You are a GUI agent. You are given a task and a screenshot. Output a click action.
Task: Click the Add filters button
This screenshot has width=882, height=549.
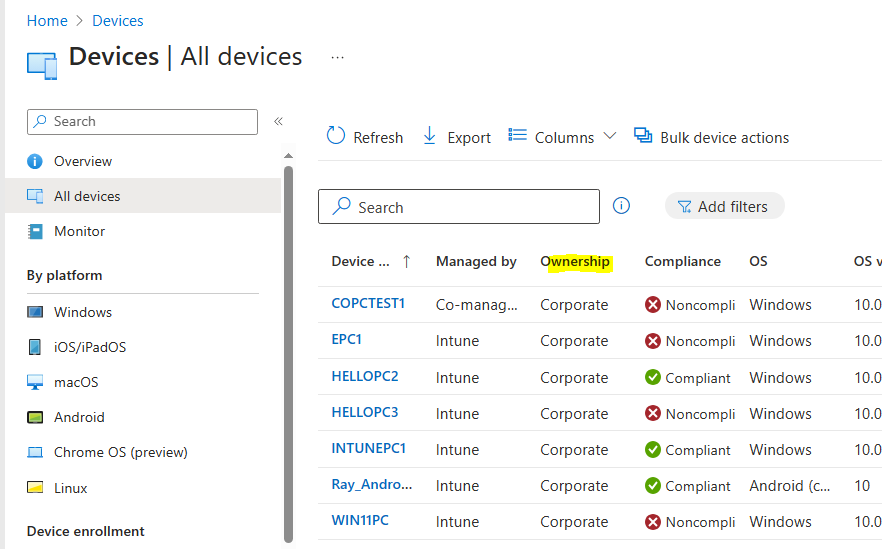[724, 206]
